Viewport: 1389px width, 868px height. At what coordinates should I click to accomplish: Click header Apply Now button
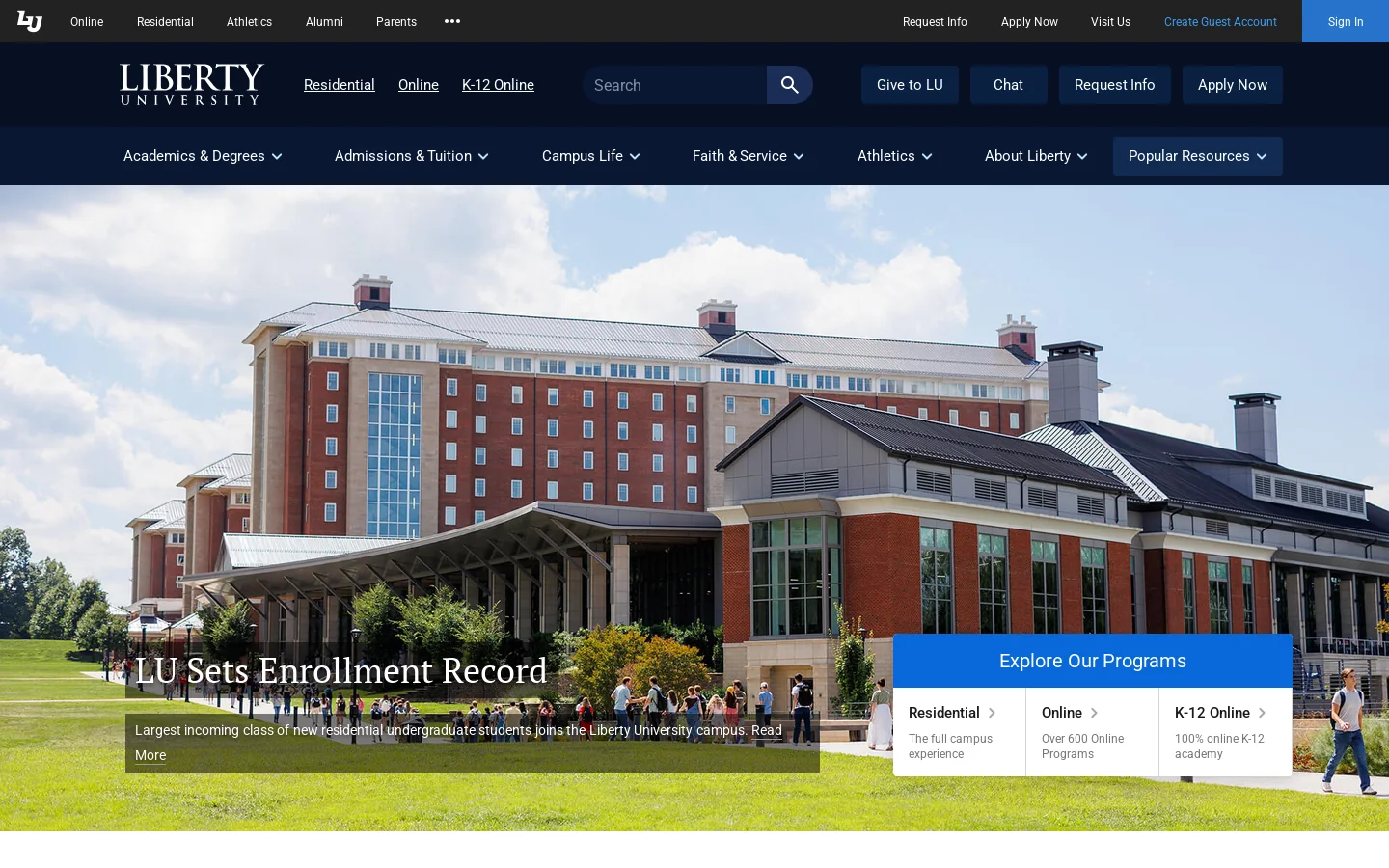1233,85
